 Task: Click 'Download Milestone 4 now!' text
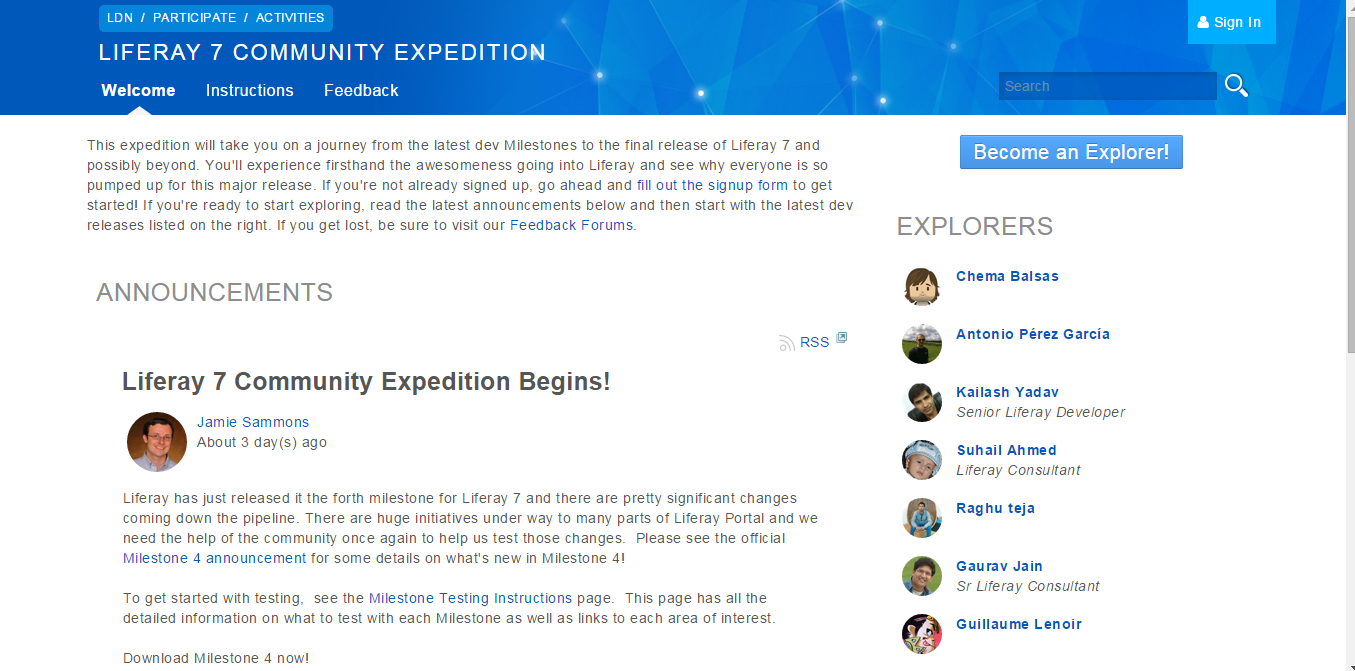coord(216,658)
